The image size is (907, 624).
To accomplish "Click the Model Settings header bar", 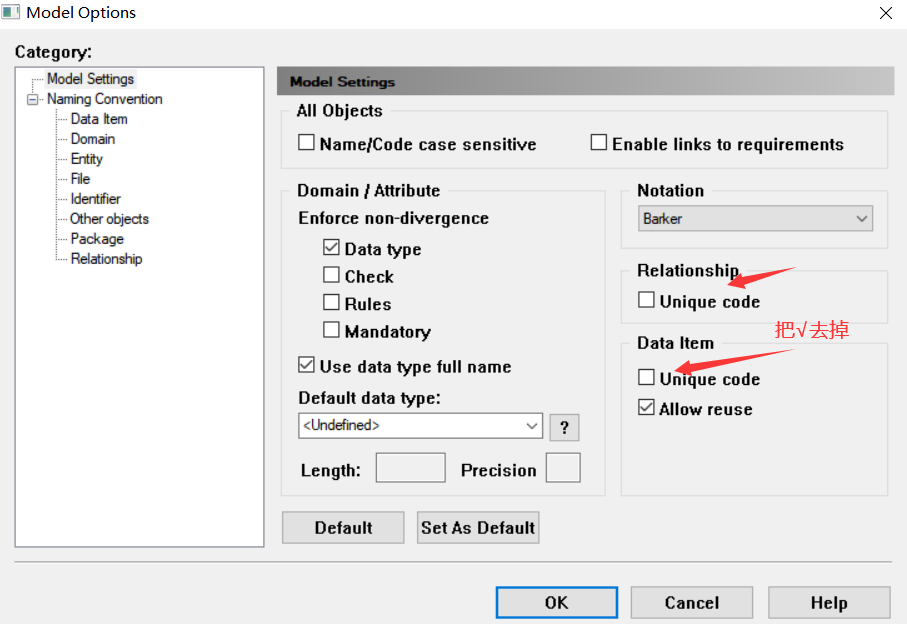I will point(585,81).
